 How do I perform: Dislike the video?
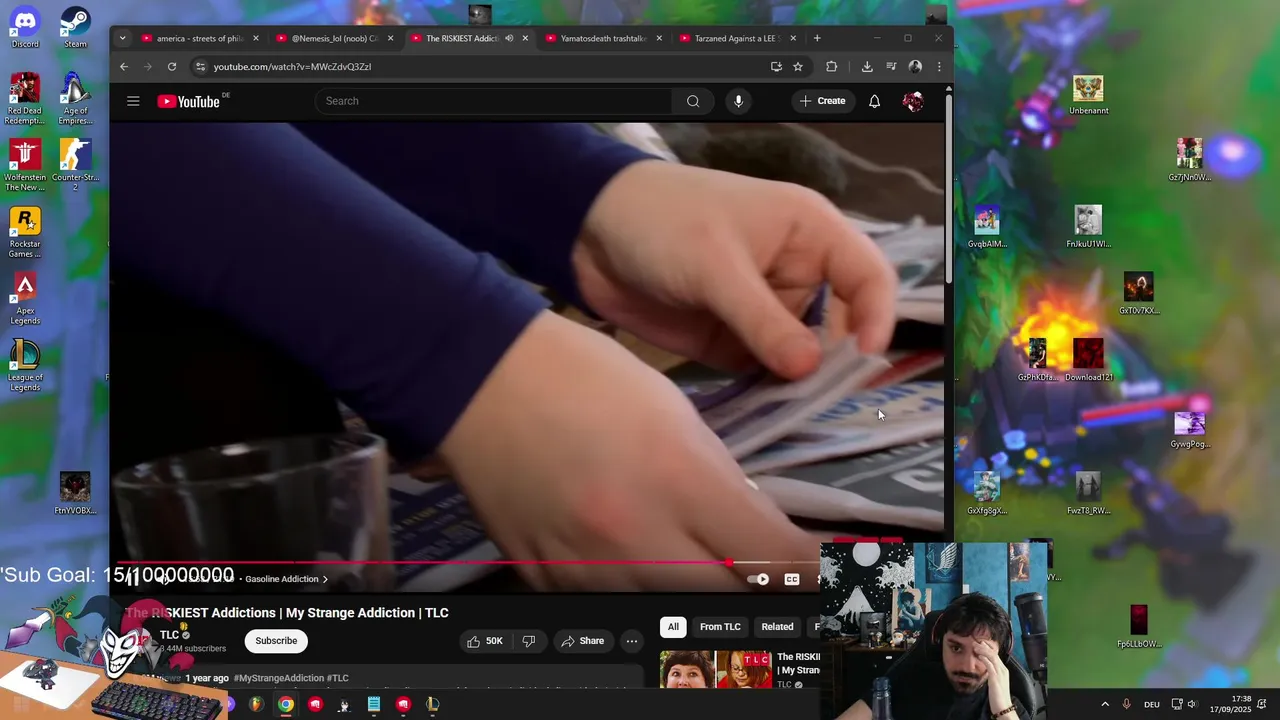coord(528,641)
